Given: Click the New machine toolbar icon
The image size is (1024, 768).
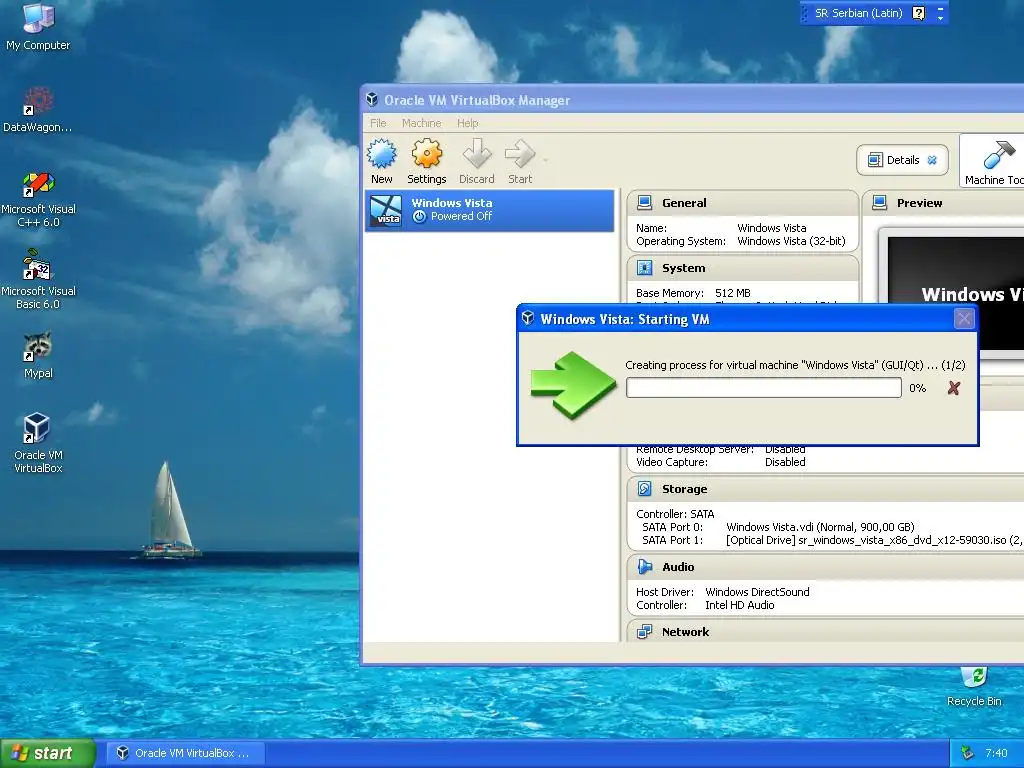Looking at the screenshot, I should (381, 155).
